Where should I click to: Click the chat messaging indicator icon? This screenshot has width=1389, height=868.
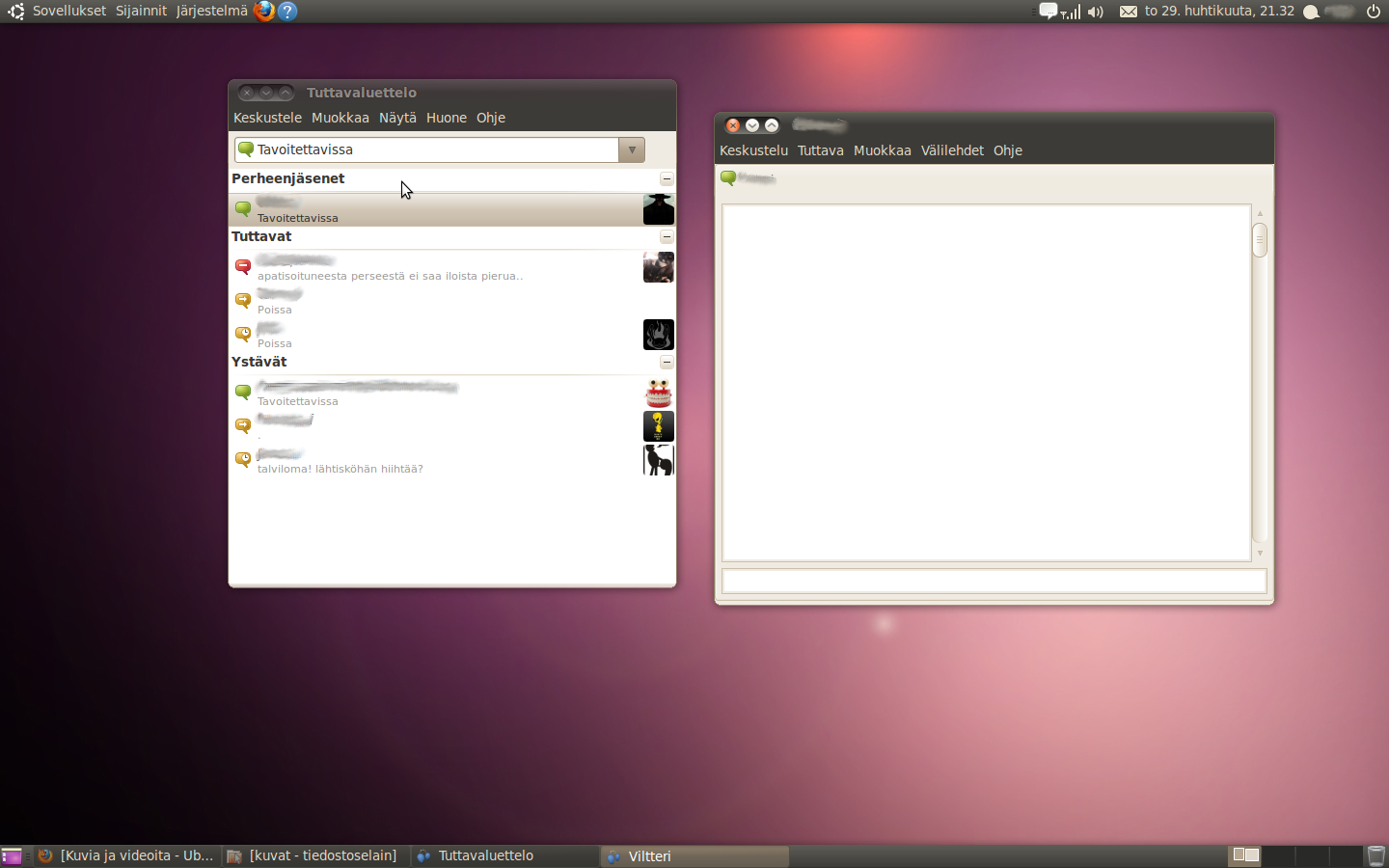point(1048,12)
